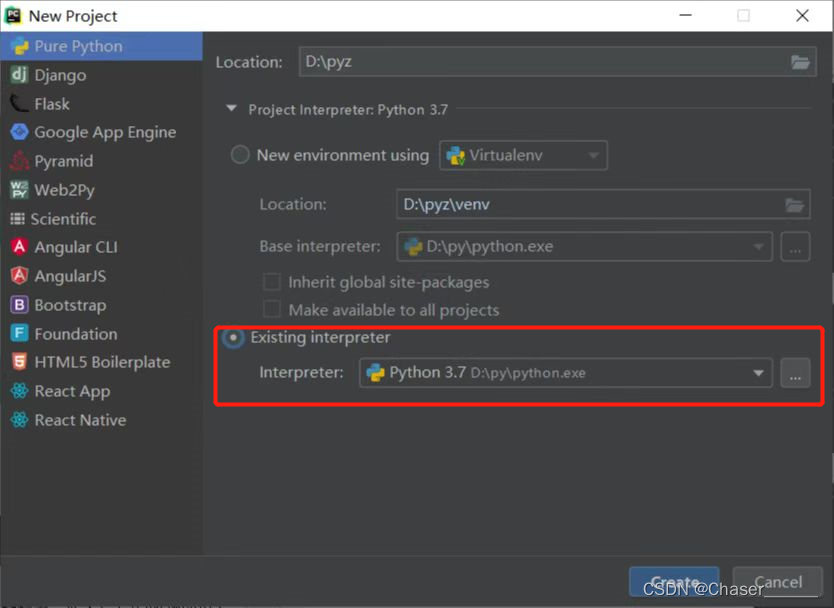Click the venv Location field D:\pyz\venv
The width and height of the screenshot is (834, 608).
click(x=603, y=204)
